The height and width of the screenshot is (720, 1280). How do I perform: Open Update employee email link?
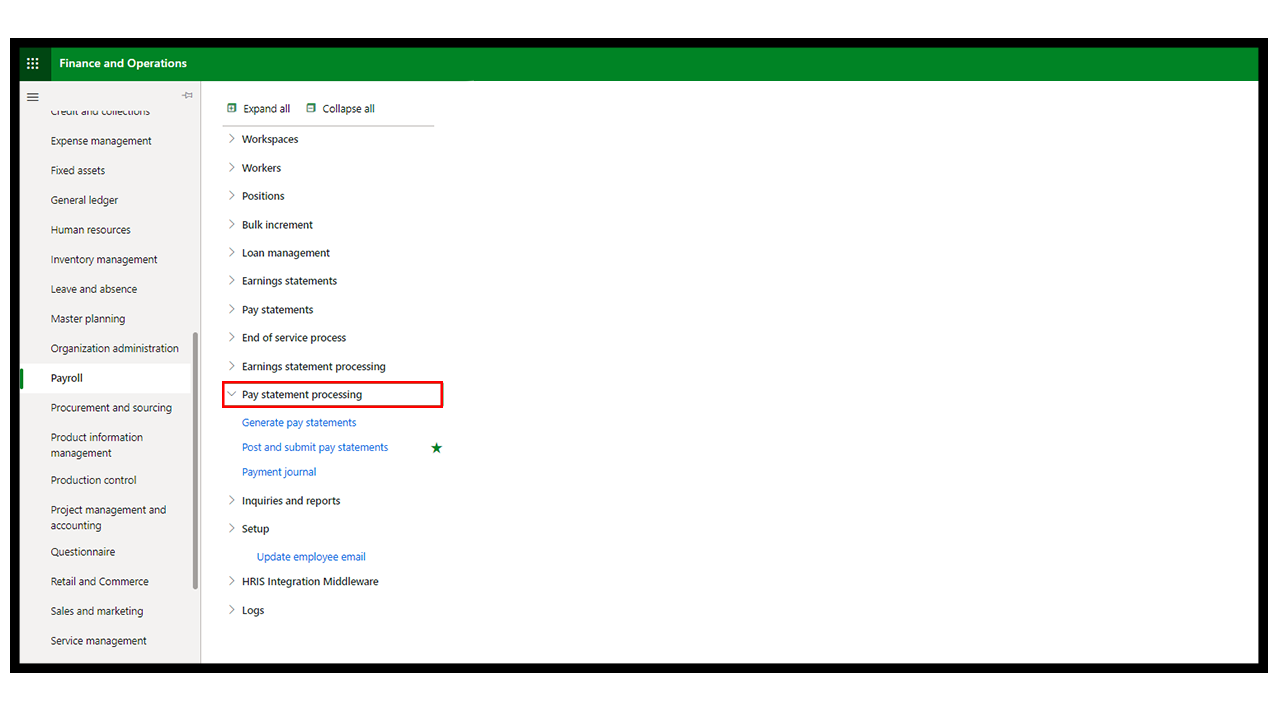311,557
